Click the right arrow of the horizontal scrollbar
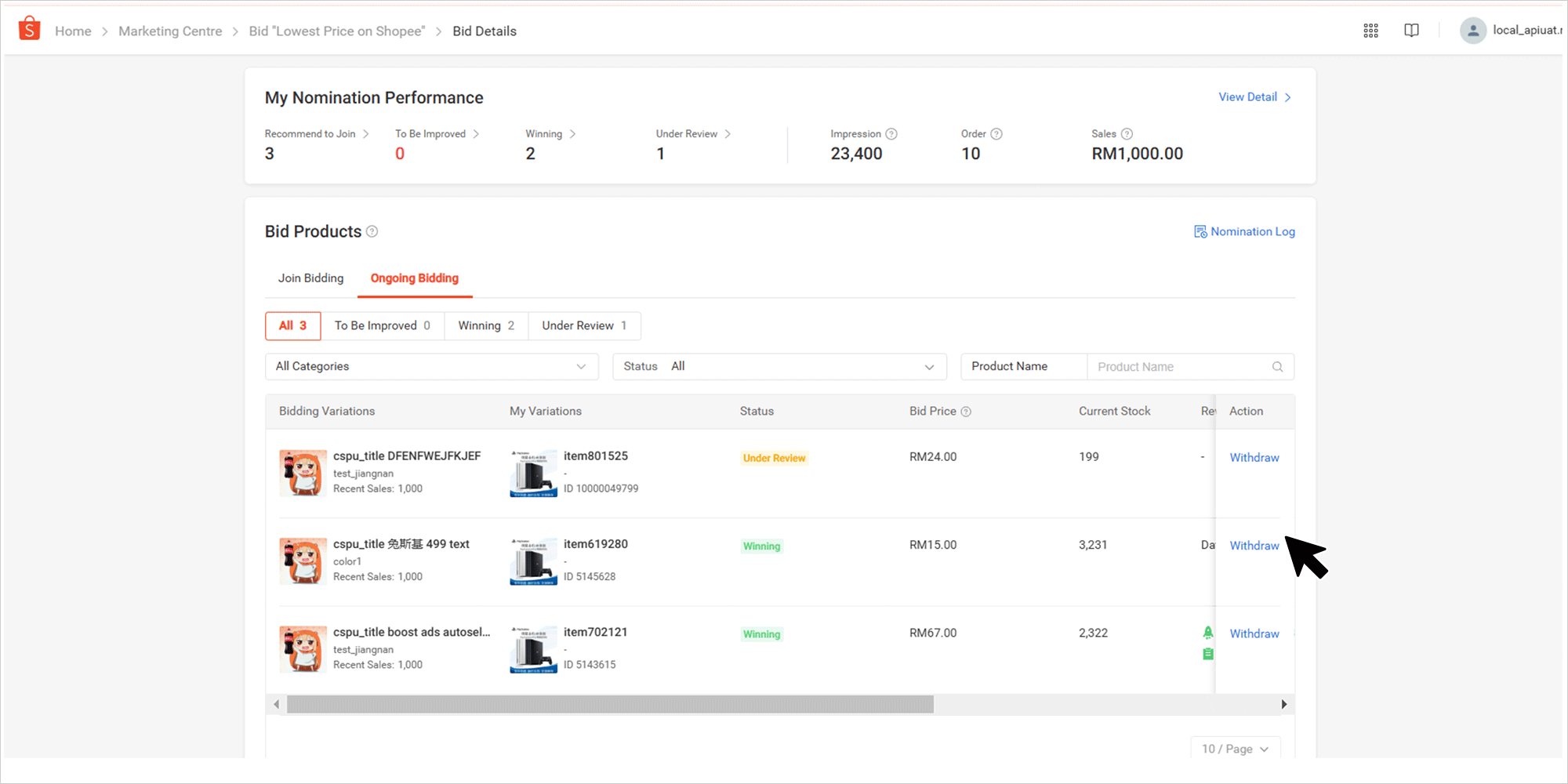 point(1284,704)
